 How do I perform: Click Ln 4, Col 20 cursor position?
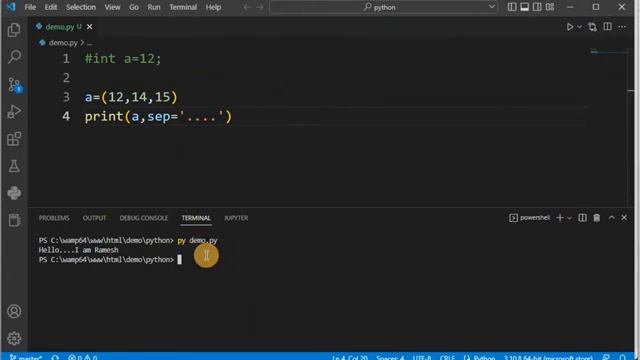pyautogui.click(x=350, y=357)
